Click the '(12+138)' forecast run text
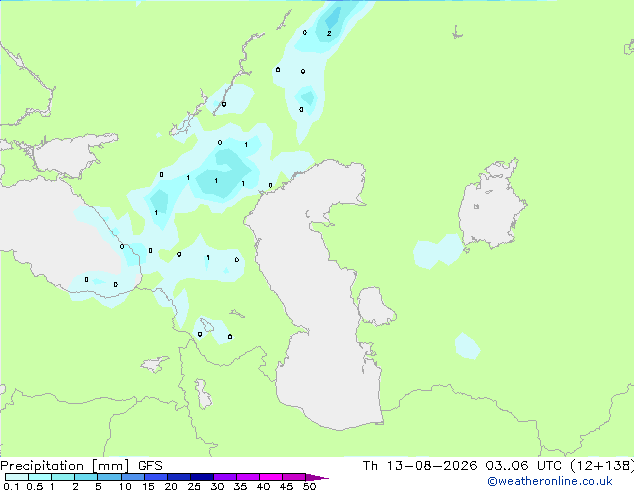Viewport: 634px width, 490px height. tap(602, 465)
